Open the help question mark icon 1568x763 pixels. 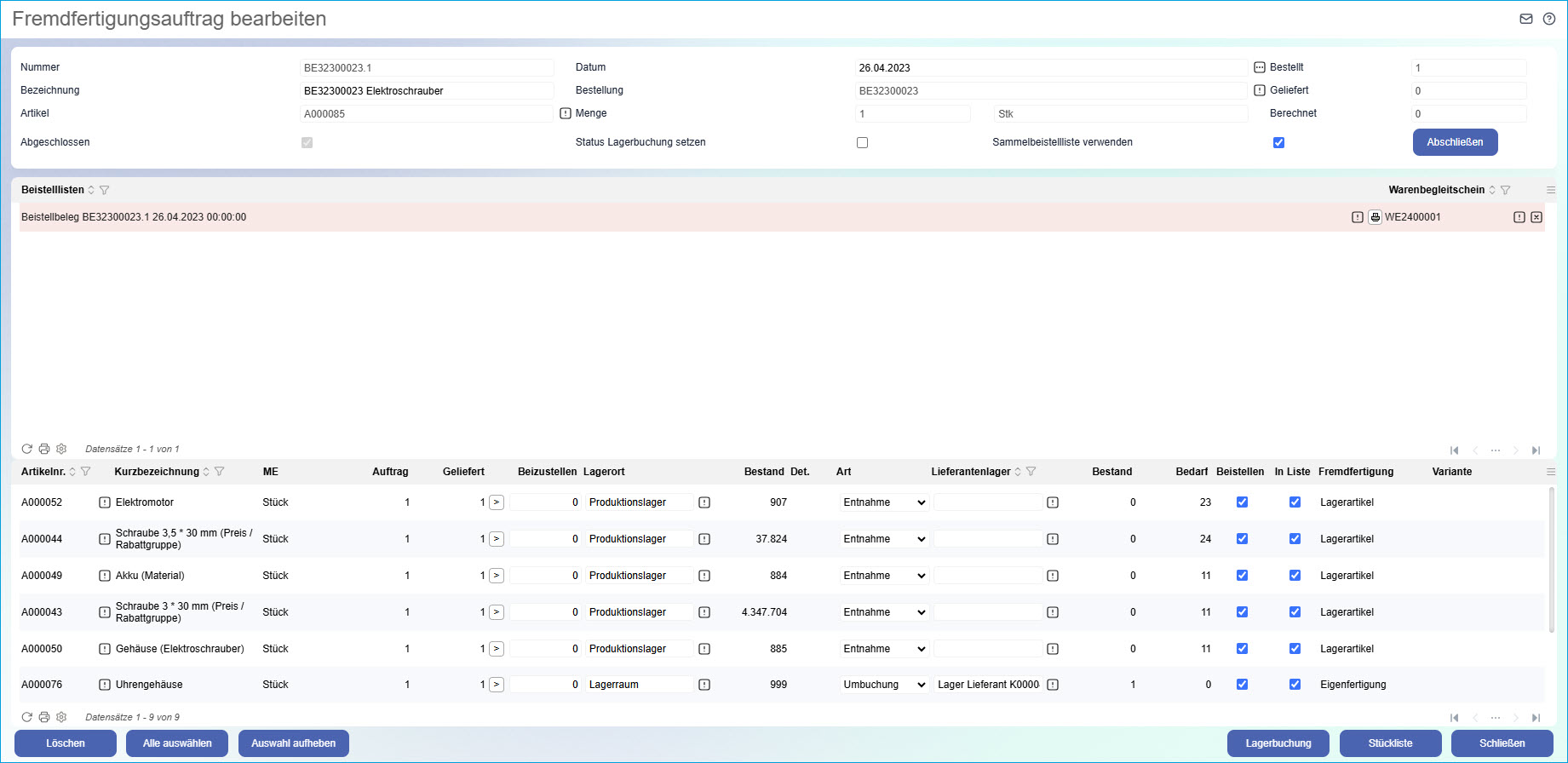point(1549,19)
